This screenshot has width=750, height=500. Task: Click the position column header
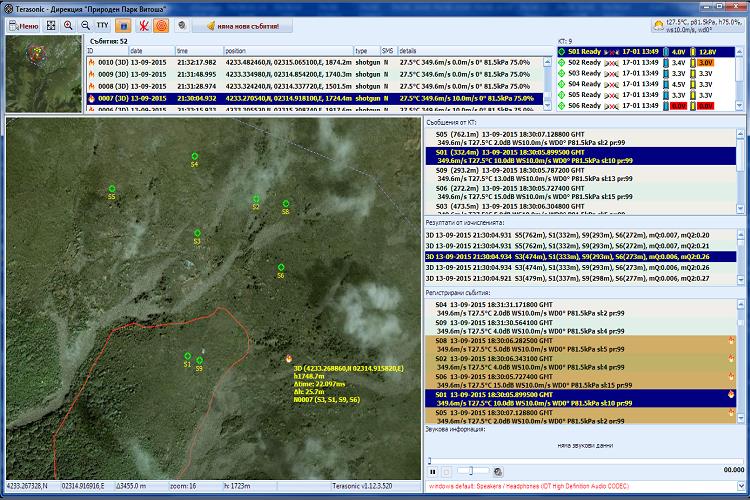(288, 51)
